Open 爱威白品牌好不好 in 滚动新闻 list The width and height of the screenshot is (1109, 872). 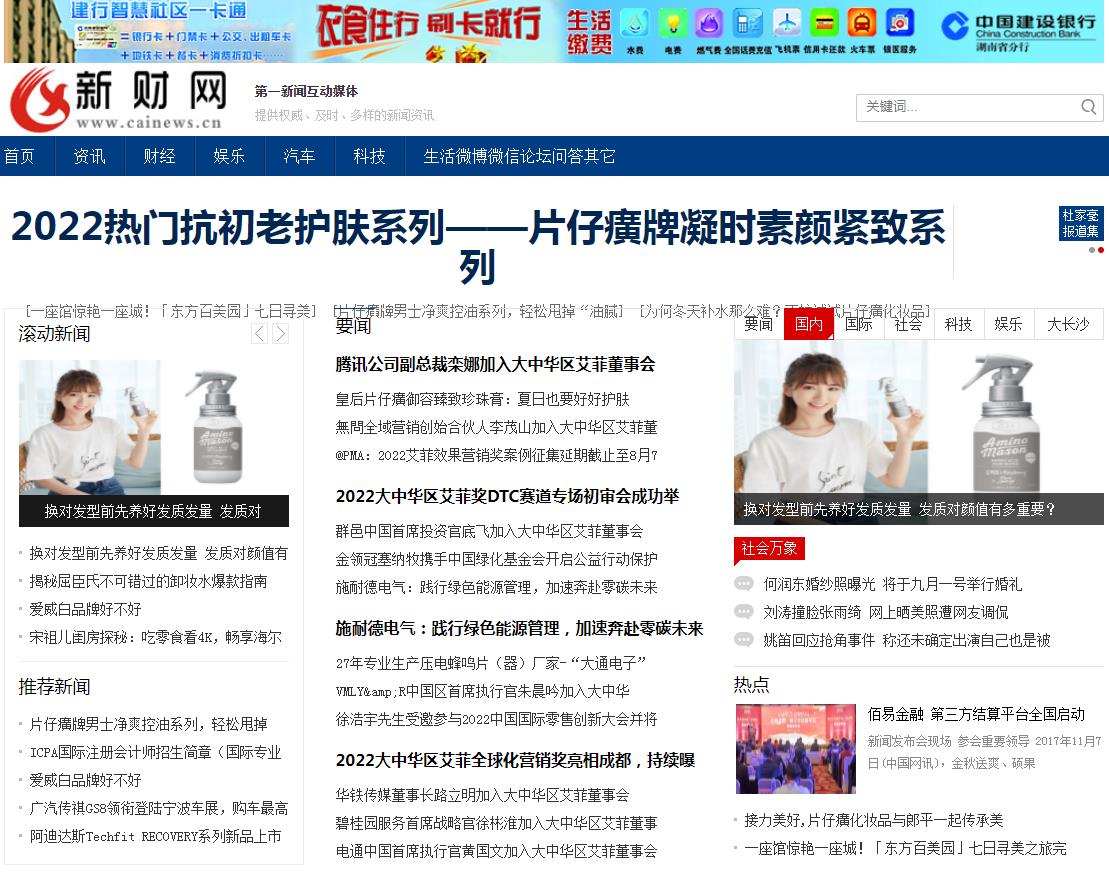[x=85, y=610]
